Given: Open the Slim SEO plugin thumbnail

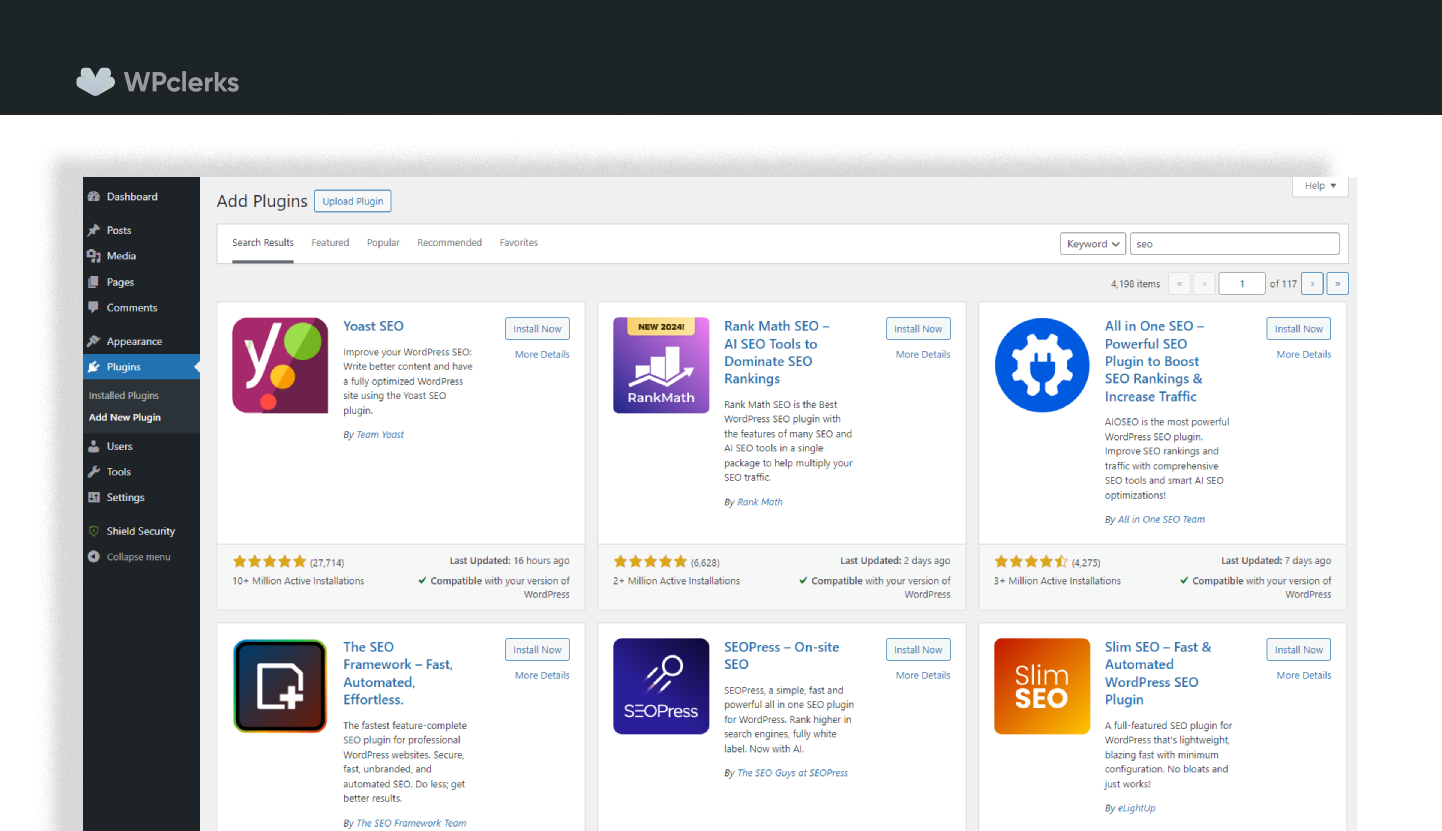Looking at the screenshot, I should [1042, 687].
